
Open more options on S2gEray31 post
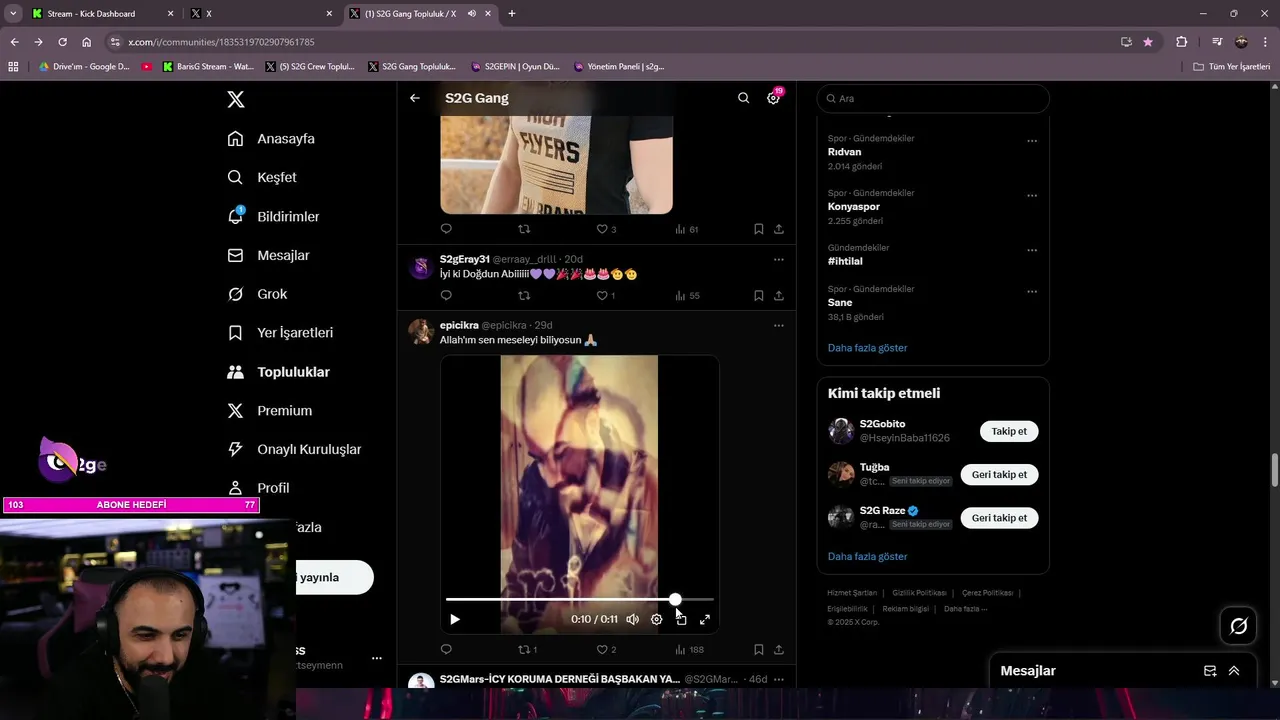[778, 260]
